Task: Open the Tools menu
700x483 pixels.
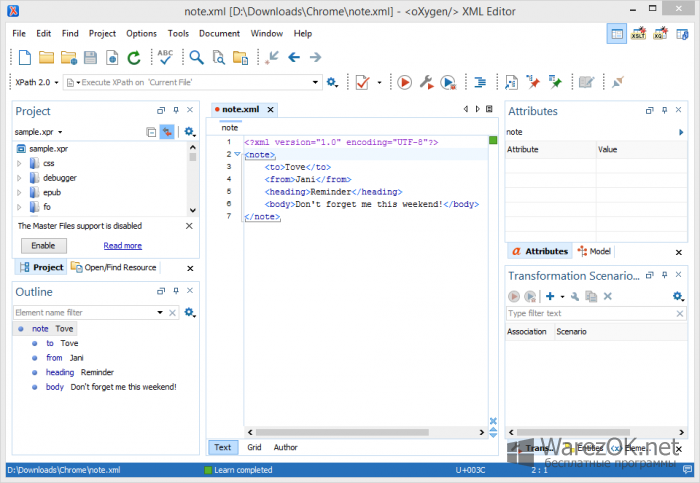Action: coord(178,33)
